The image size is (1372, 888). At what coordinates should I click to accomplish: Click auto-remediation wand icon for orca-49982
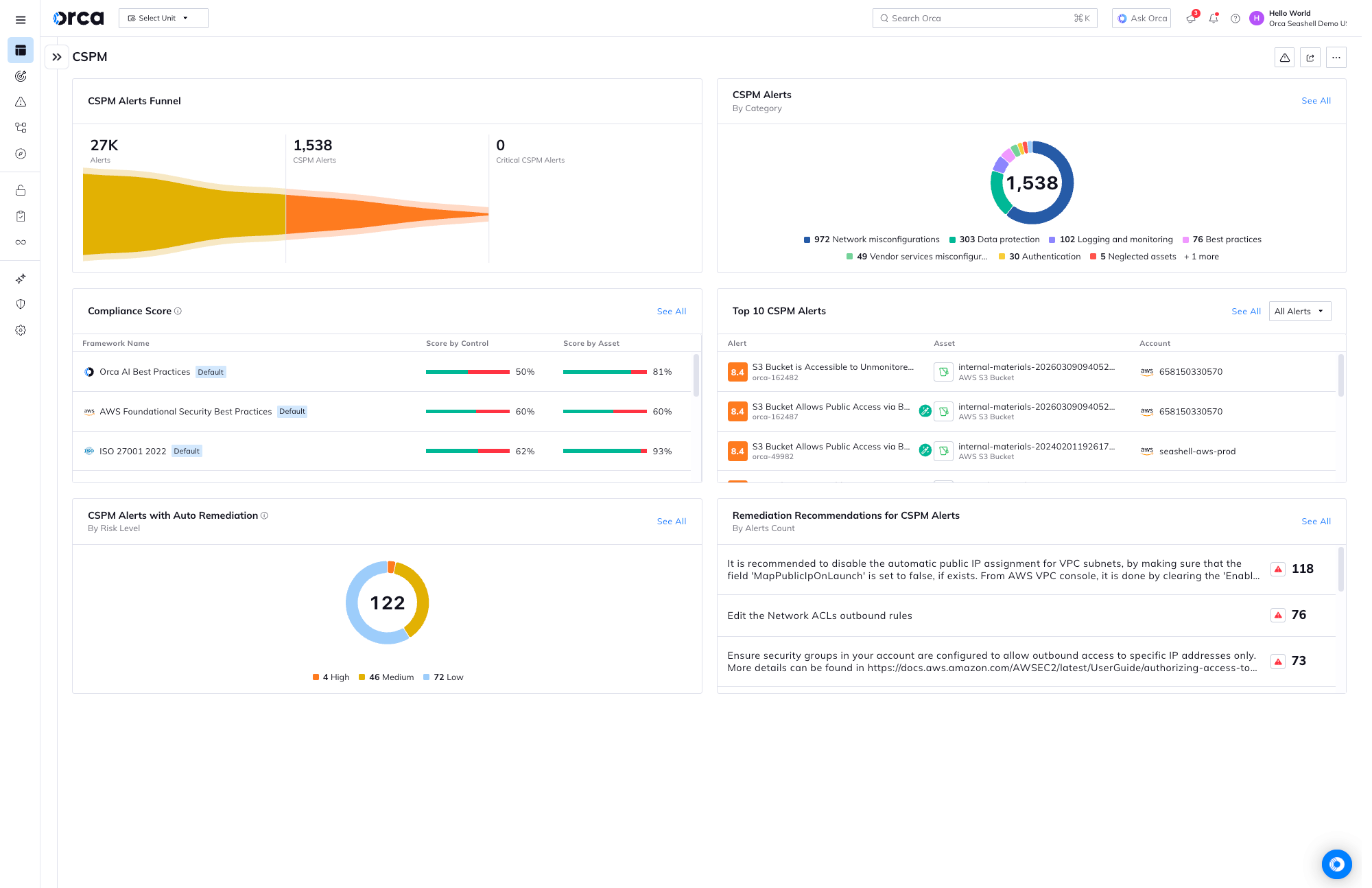925,450
